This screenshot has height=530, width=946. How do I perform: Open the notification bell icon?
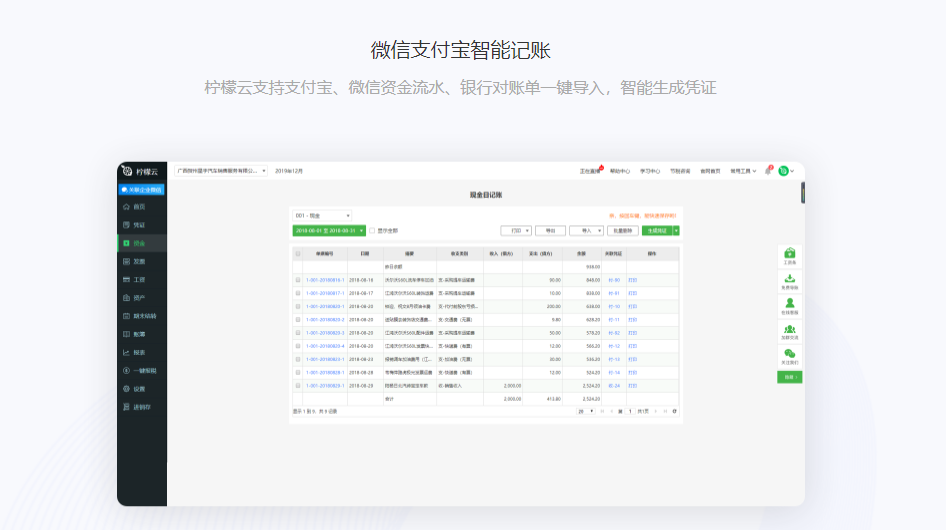click(768, 171)
